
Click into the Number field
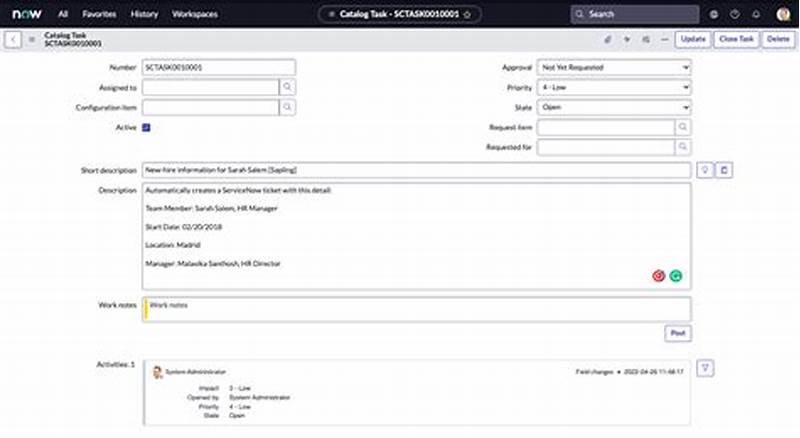(219, 67)
